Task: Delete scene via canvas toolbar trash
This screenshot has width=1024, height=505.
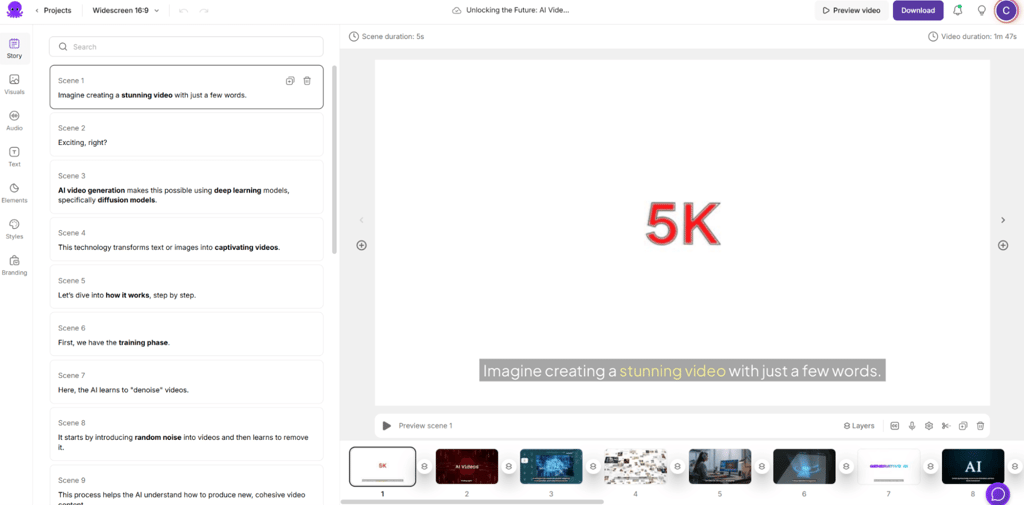Action: tap(980, 425)
